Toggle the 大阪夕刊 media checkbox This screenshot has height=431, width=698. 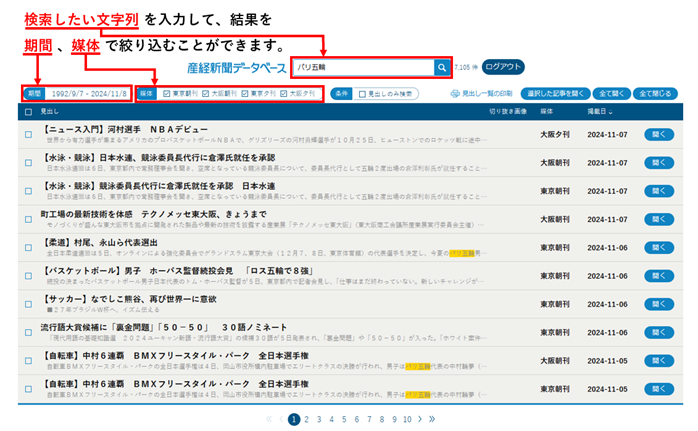pos(284,94)
